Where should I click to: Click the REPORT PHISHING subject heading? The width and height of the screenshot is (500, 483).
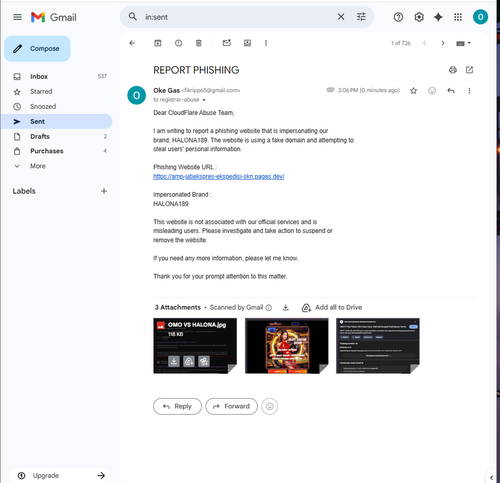(196, 70)
